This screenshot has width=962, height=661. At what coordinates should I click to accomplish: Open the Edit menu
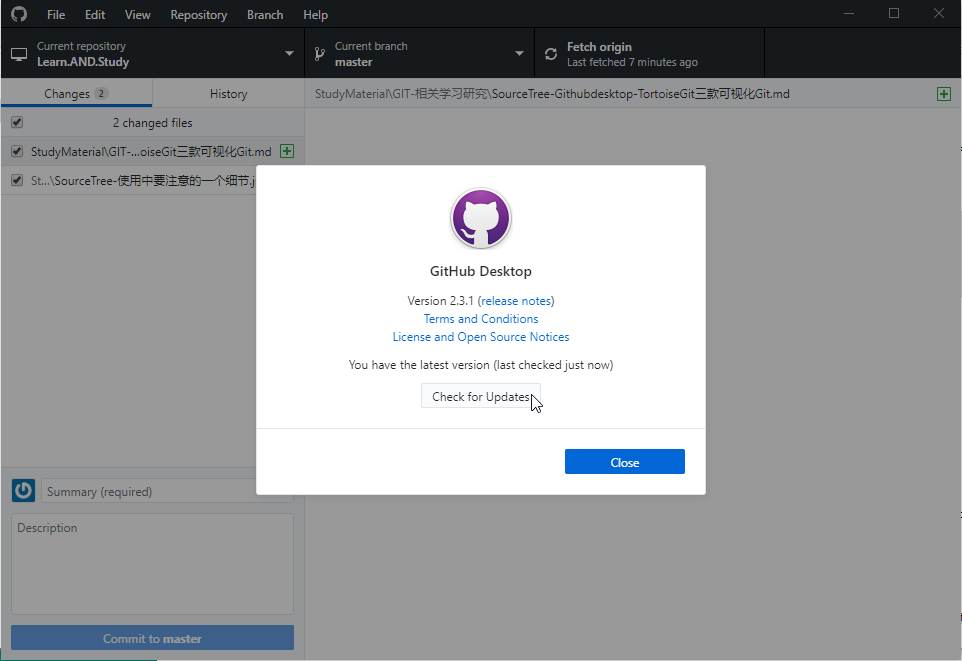pos(95,14)
